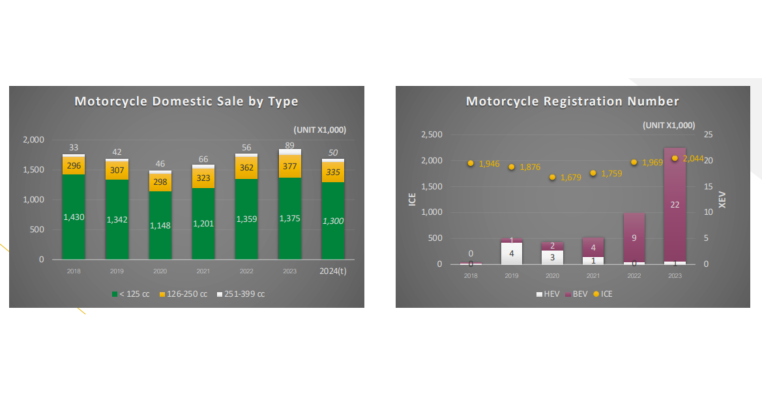Viewport: 762px width, 400px height.
Task: Click the '307' data label
Action: click(x=117, y=170)
